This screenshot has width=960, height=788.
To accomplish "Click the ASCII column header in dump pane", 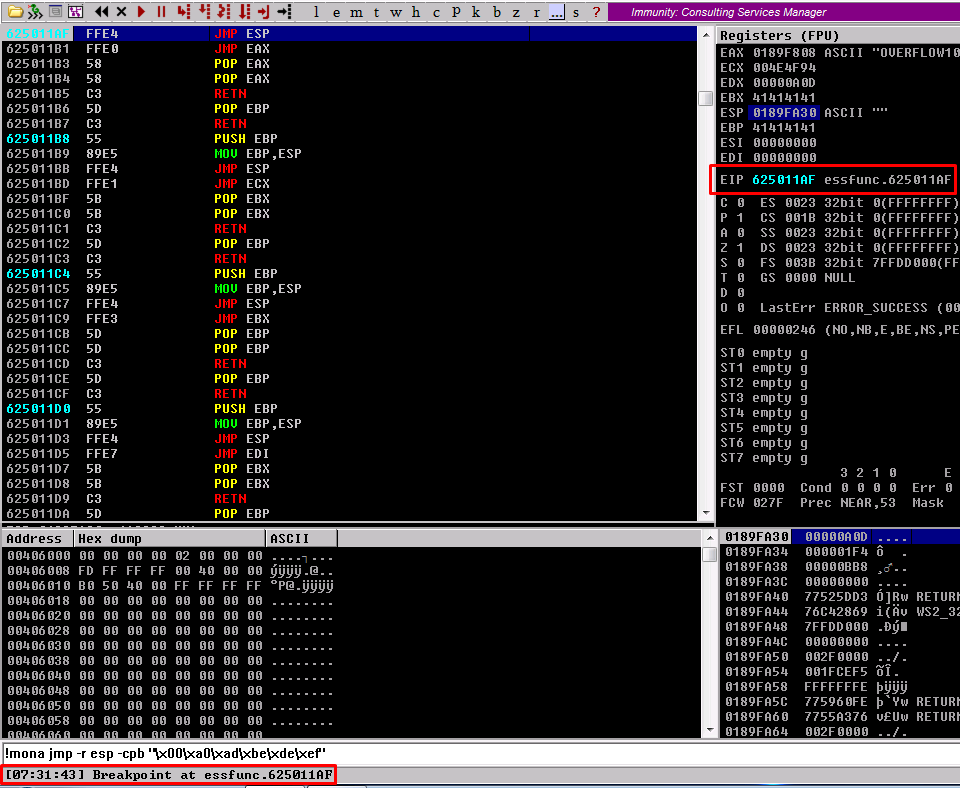I will pyautogui.click(x=301, y=538).
